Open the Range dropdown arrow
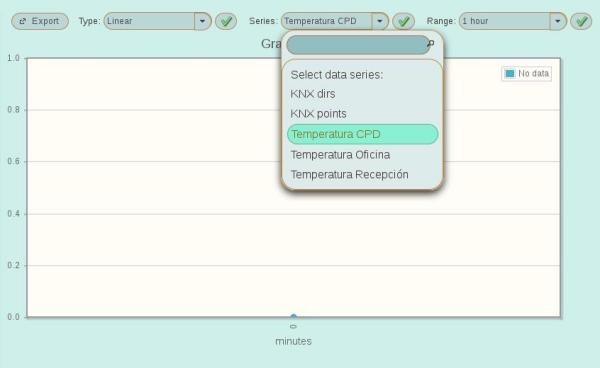Viewport: 600px width, 368px height. (x=558, y=21)
